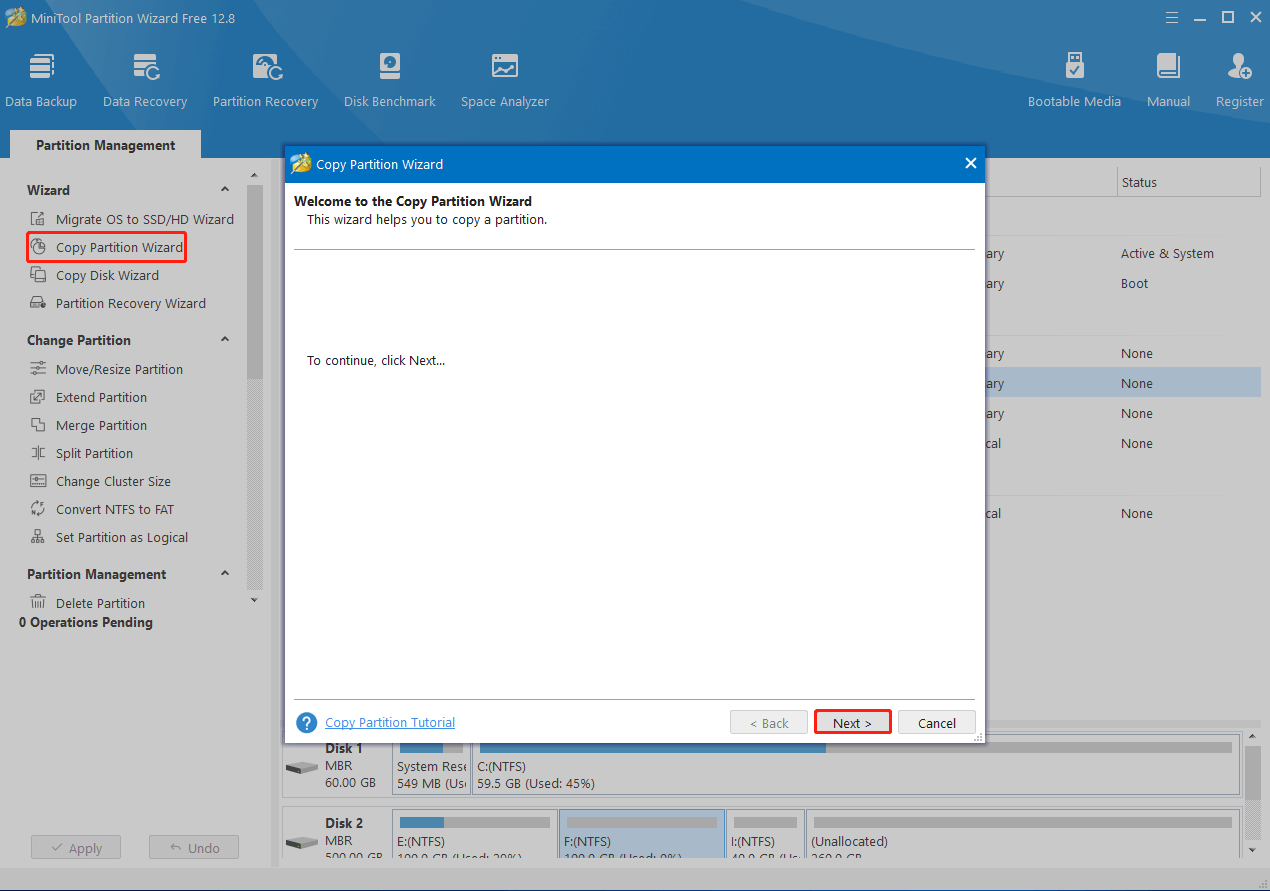Image resolution: width=1270 pixels, height=891 pixels.
Task: Select the F:(NTFS) partition block
Action: 641,836
